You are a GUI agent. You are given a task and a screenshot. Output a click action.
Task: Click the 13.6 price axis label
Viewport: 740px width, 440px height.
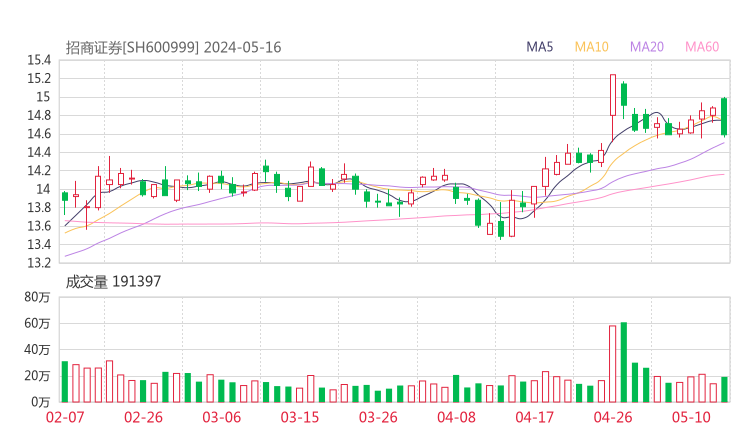(x=39, y=226)
